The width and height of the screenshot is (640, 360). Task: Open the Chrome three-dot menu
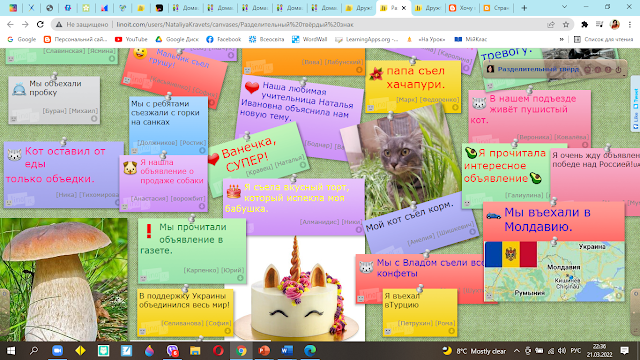click(x=630, y=24)
